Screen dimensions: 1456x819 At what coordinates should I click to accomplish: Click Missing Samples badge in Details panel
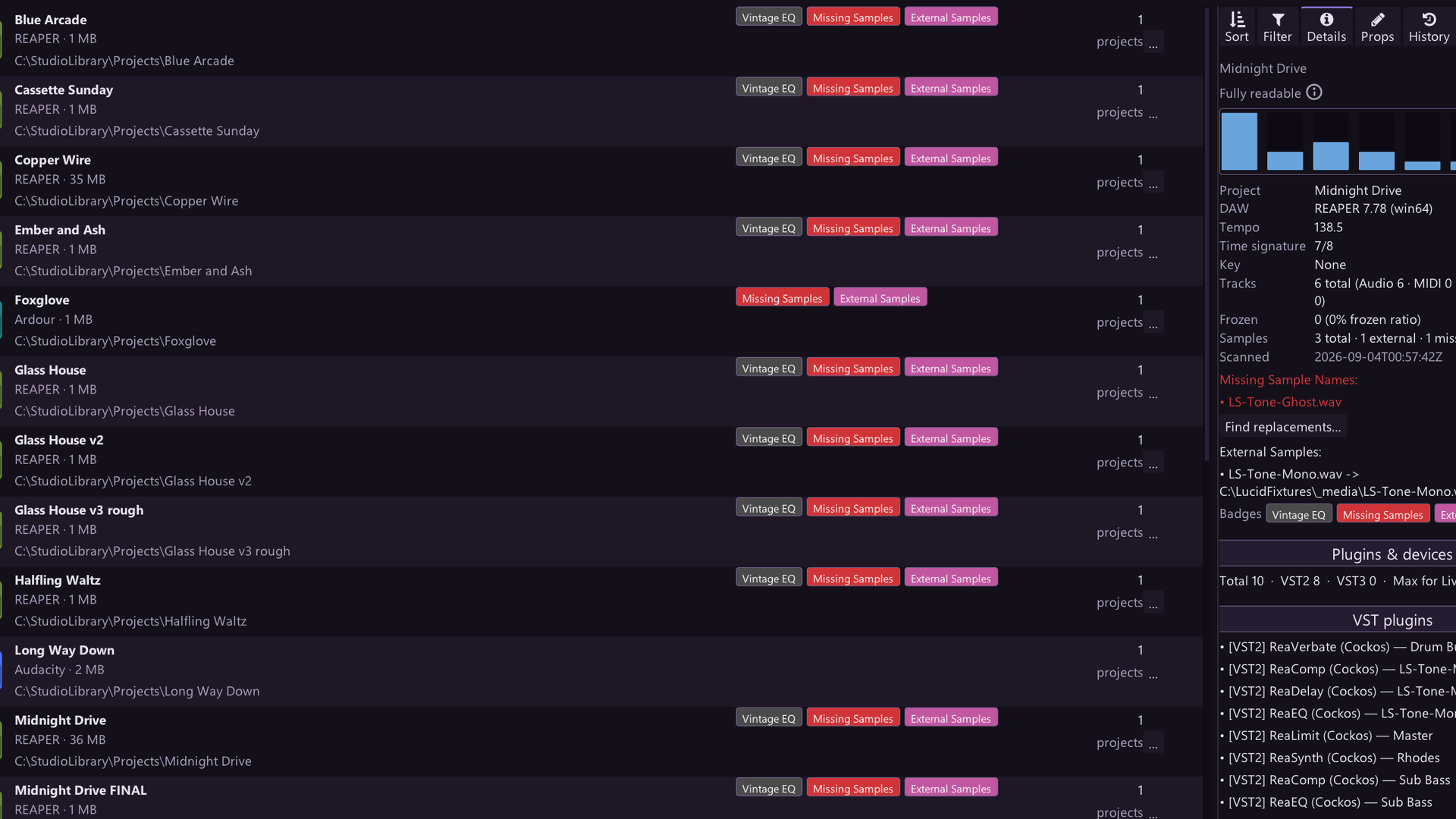click(1382, 514)
